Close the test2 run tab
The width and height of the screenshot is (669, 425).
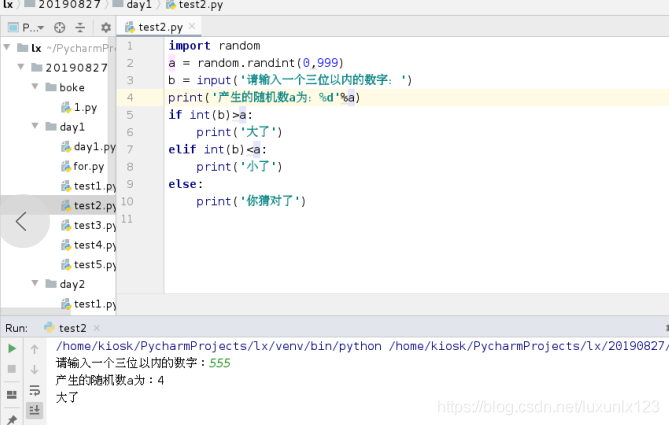click(x=97, y=328)
